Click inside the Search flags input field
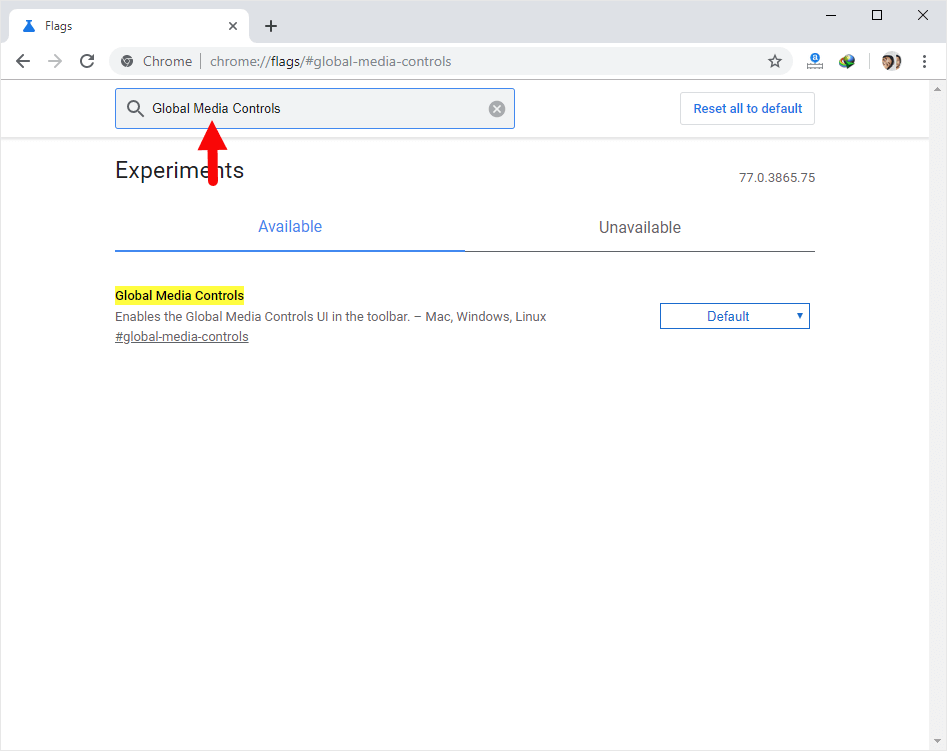 coord(315,109)
